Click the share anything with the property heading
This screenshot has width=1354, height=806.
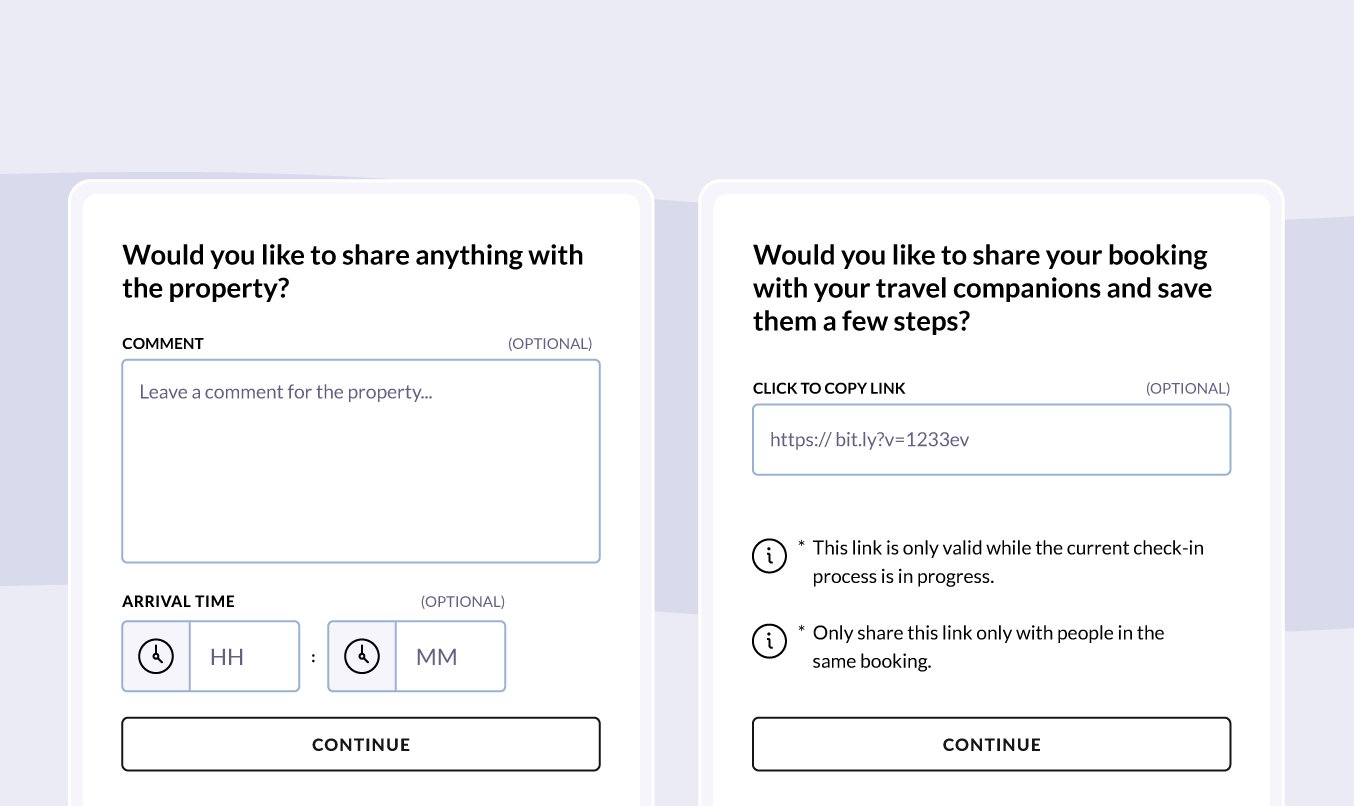tap(353, 271)
